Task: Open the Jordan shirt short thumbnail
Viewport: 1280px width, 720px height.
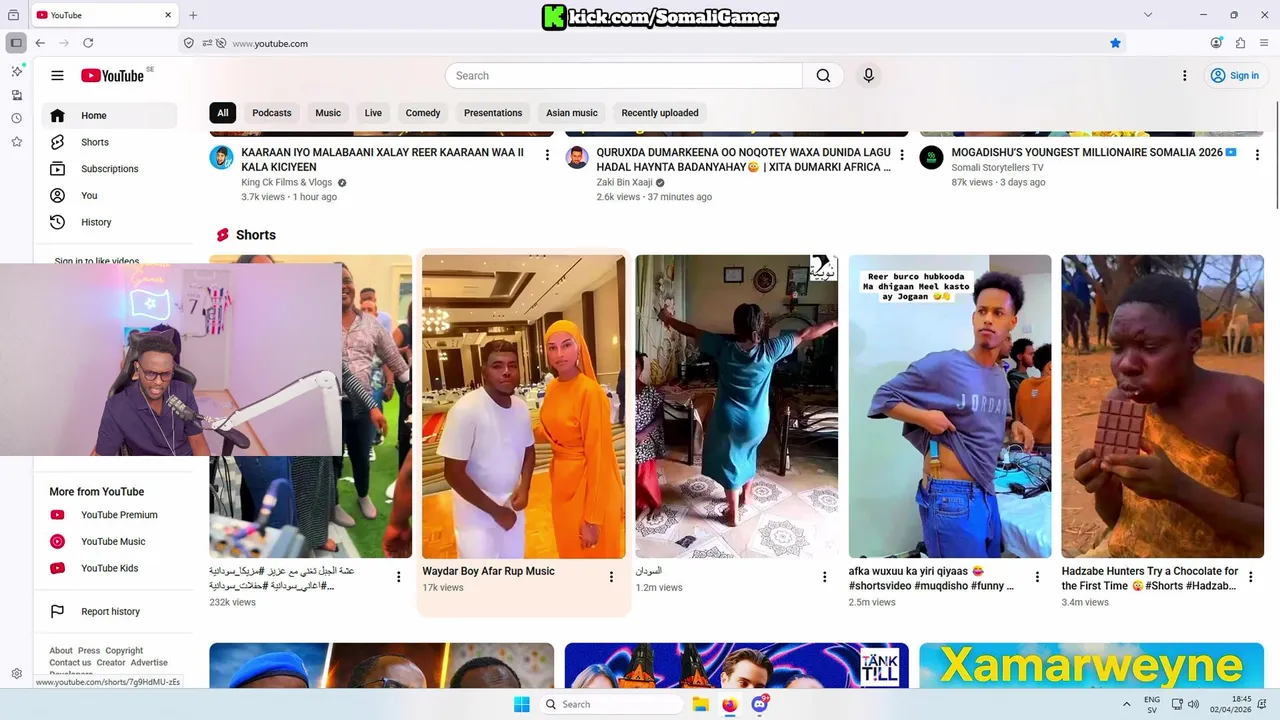Action: (x=950, y=406)
